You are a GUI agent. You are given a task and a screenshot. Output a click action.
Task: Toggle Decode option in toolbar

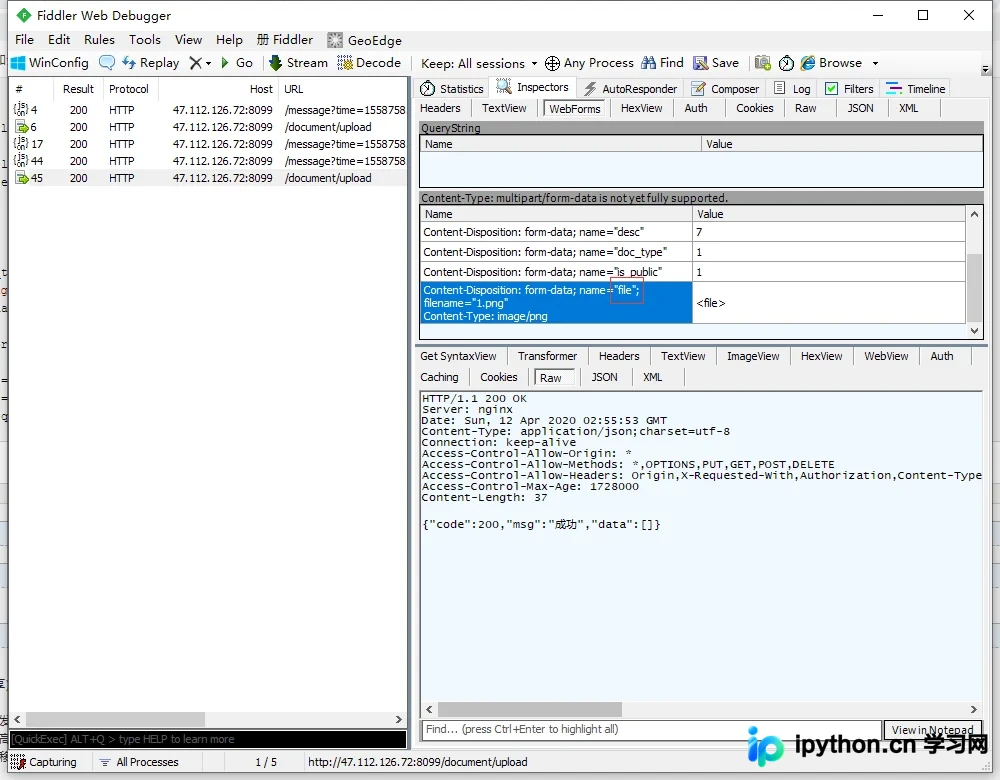[x=369, y=63]
